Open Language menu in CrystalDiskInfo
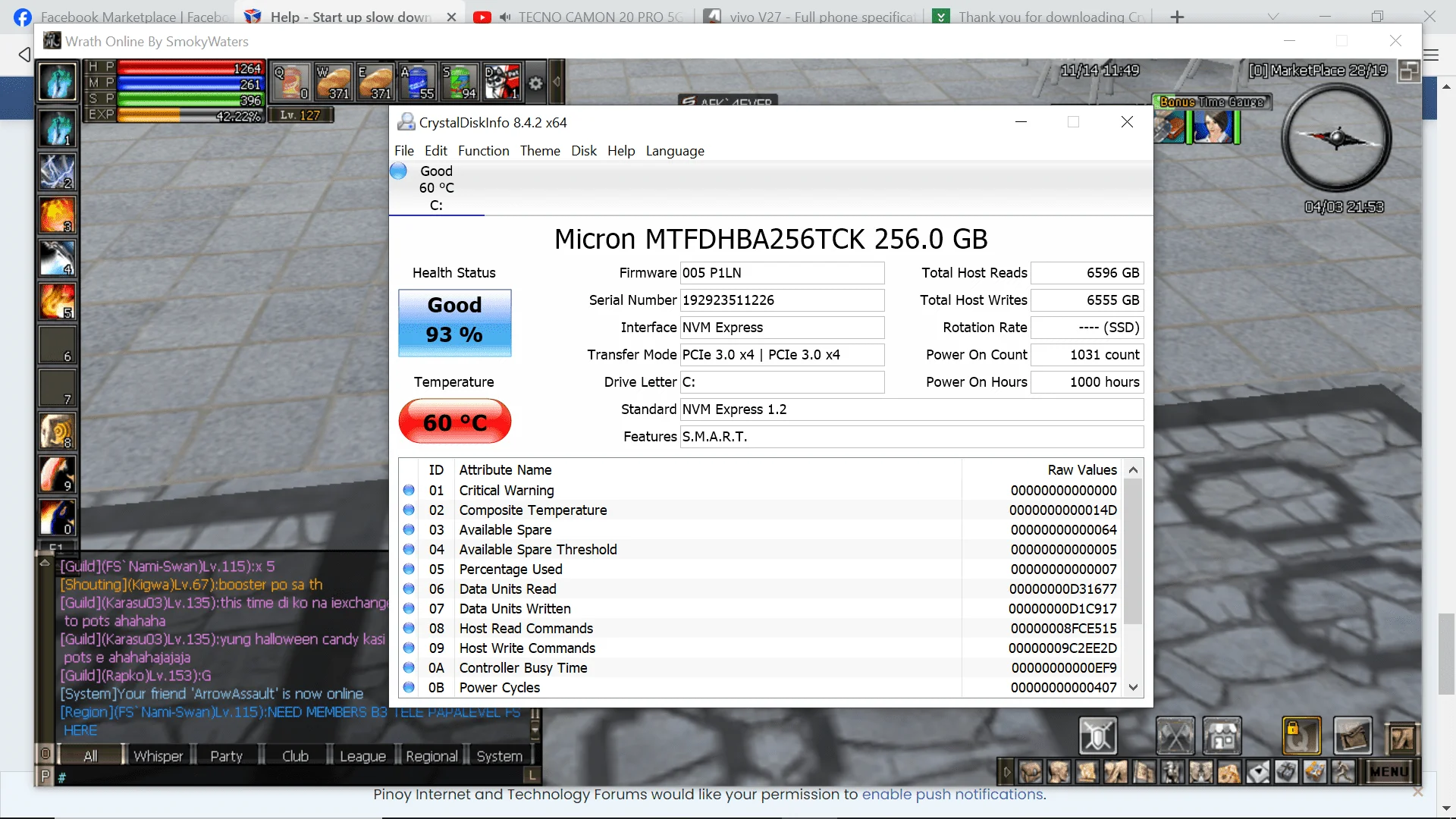 pos(675,151)
